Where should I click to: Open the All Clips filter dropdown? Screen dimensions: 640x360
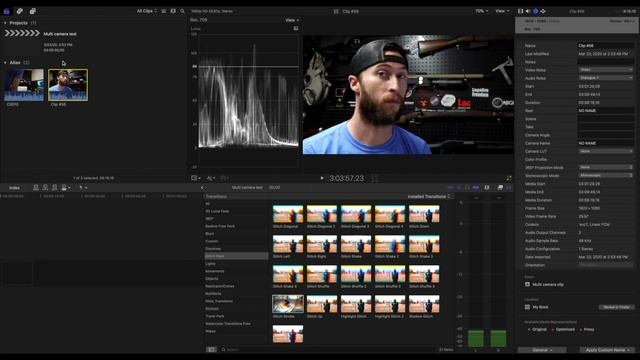147,11
